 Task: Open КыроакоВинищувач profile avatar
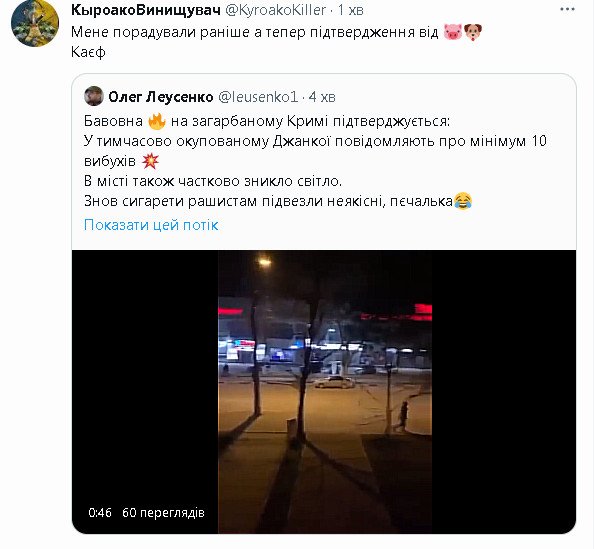[35, 23]
